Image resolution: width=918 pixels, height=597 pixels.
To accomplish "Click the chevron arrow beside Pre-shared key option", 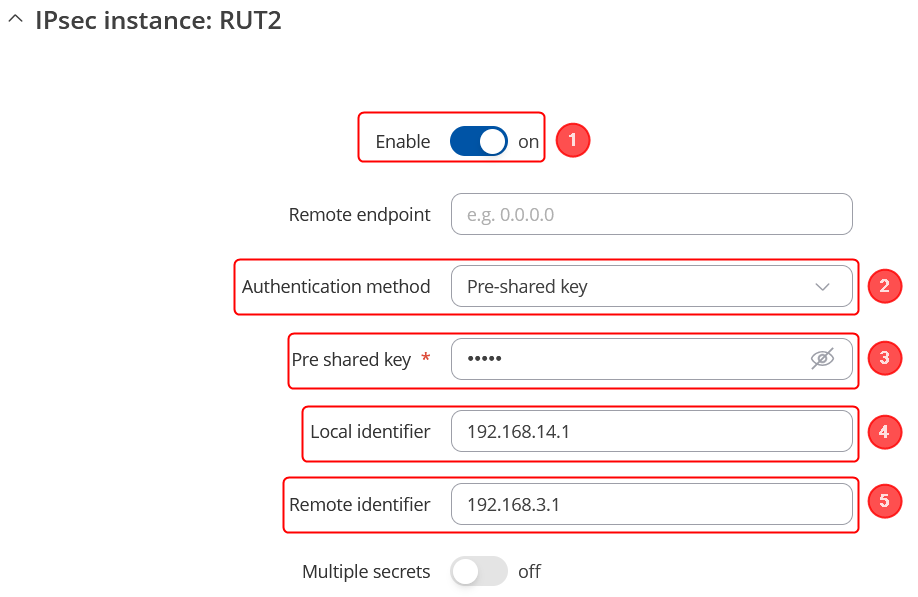I will pyautogui.click(x=822, y=287).
